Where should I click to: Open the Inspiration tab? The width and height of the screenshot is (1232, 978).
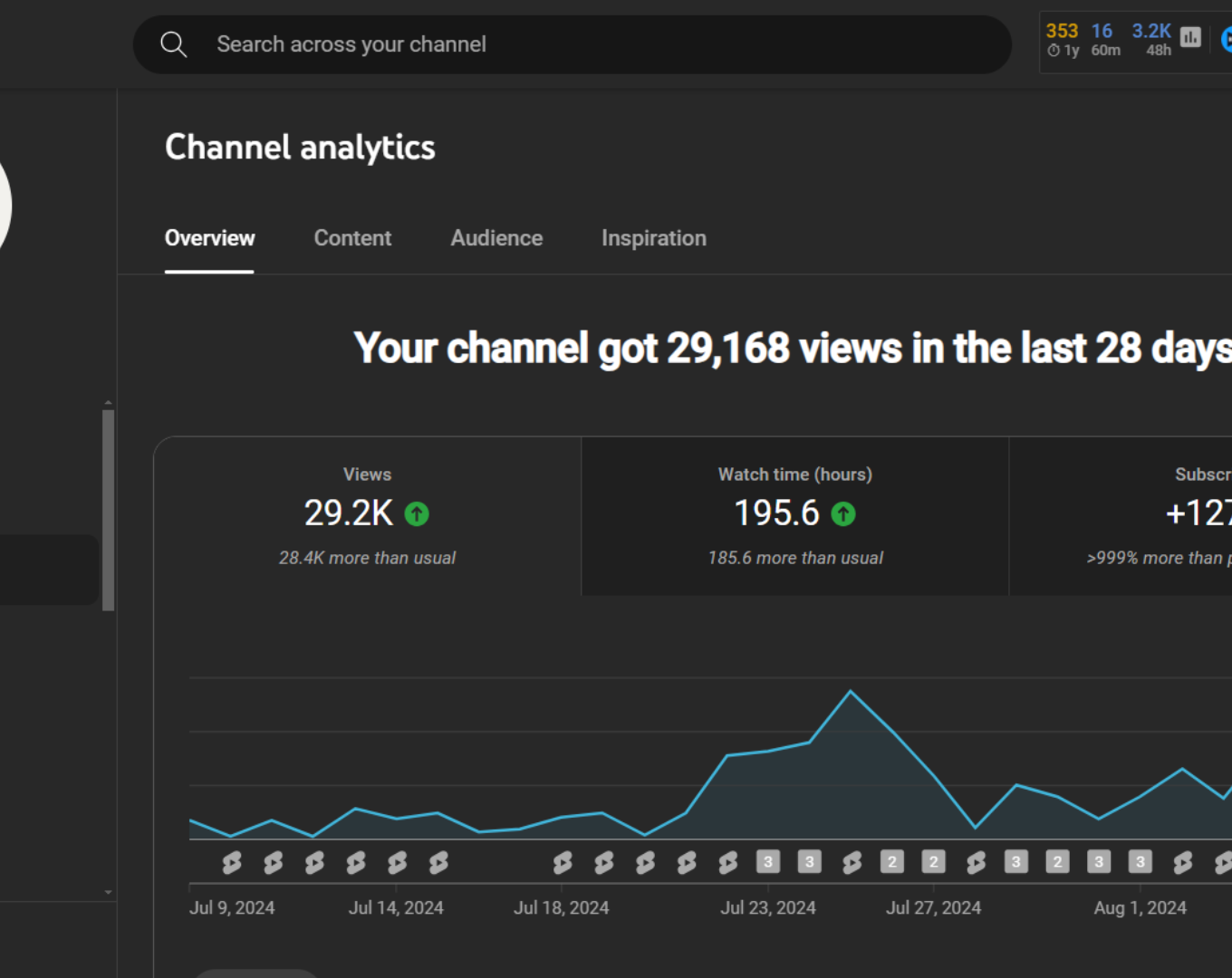[x=653, y=238]
